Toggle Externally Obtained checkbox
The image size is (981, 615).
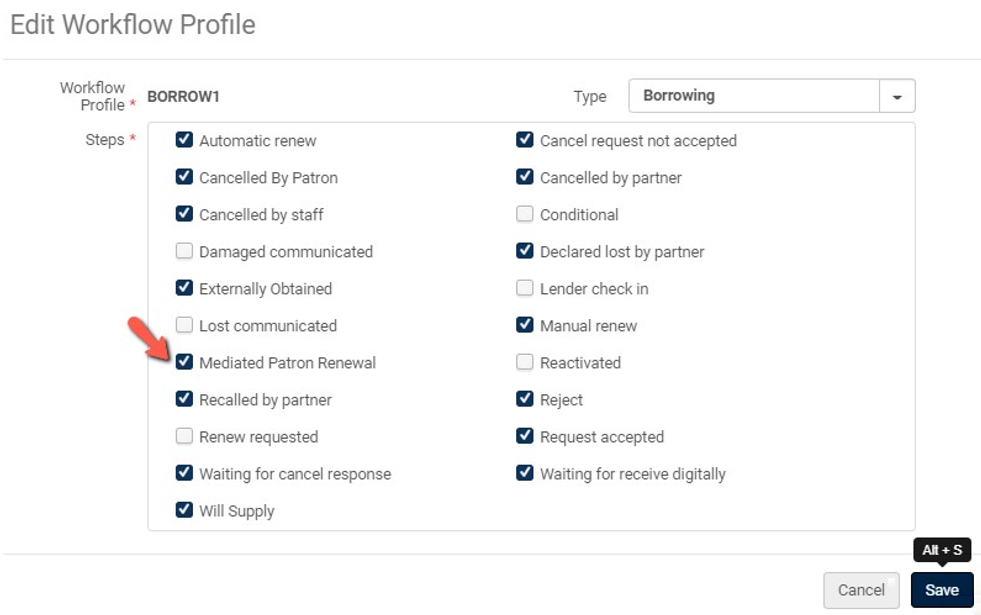click(184, 288)
